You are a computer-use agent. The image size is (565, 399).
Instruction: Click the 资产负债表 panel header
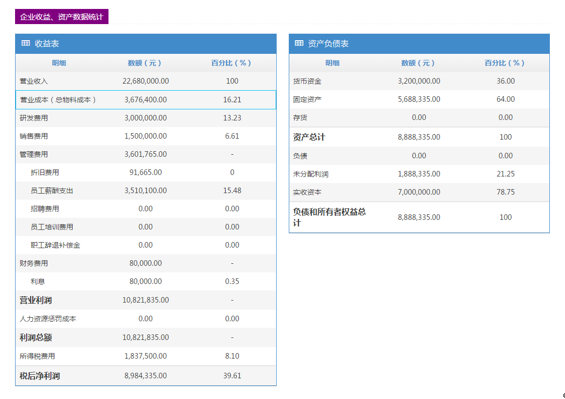click(419, 44)
